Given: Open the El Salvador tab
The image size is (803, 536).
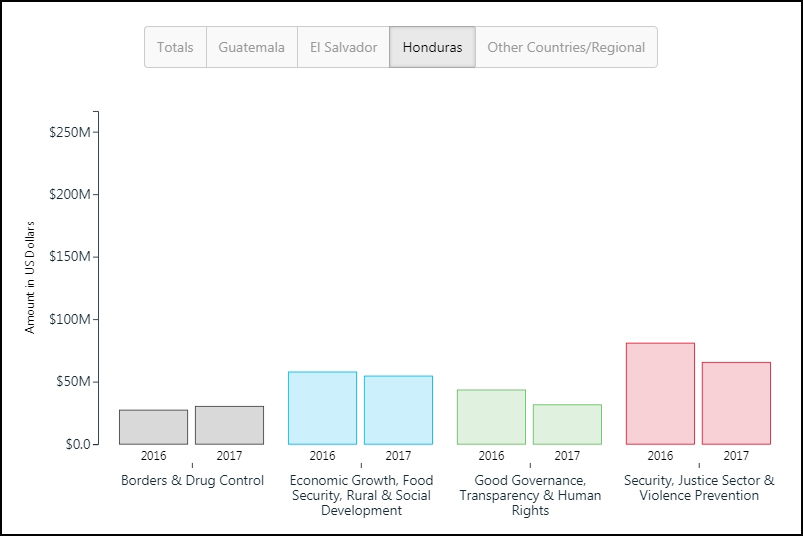Looking at the screenshot, I should tap(343, 47).
